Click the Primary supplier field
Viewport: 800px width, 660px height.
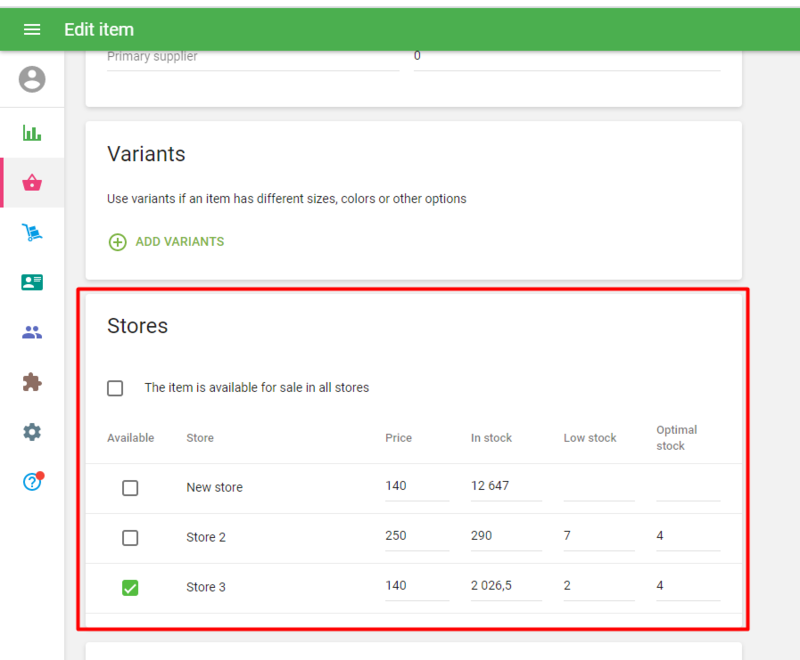coord(252,58)
